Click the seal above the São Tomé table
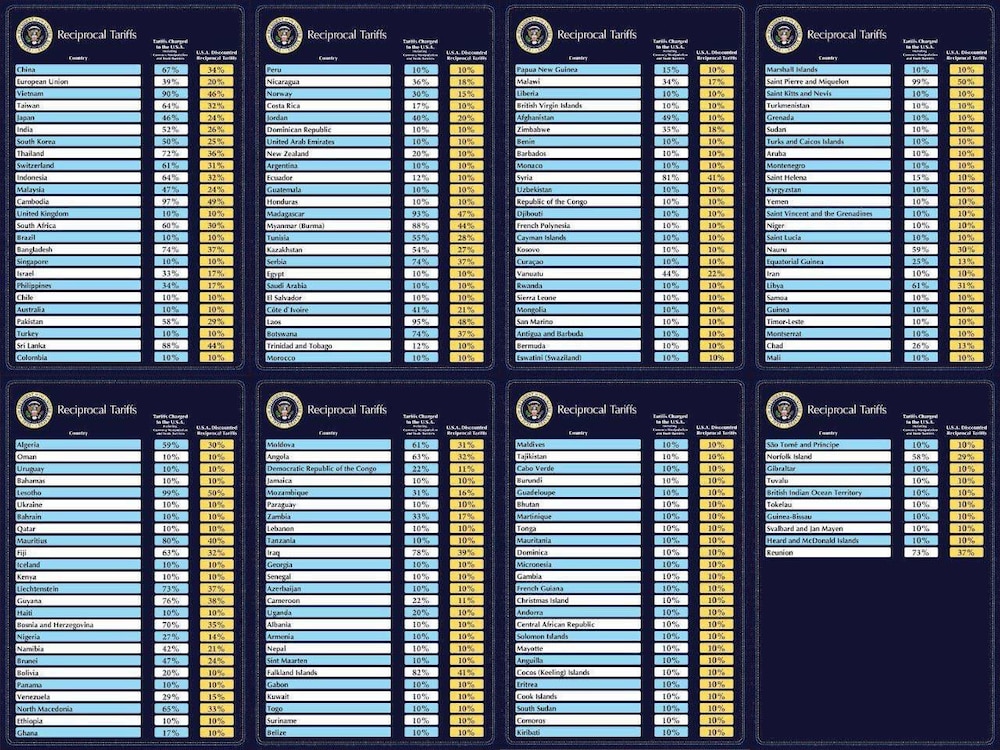1000x750 pixels. point(784,410)
